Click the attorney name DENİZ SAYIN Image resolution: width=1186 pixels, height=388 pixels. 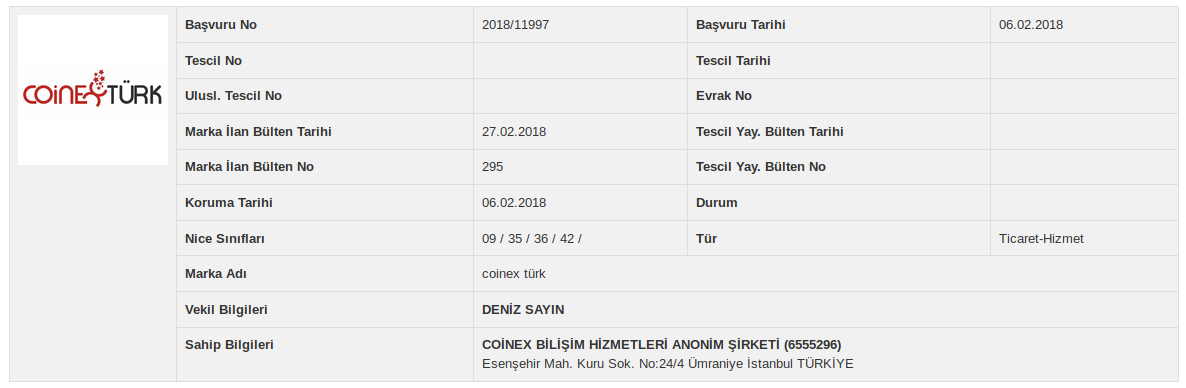pyautogui.click(x=523, y=309)
